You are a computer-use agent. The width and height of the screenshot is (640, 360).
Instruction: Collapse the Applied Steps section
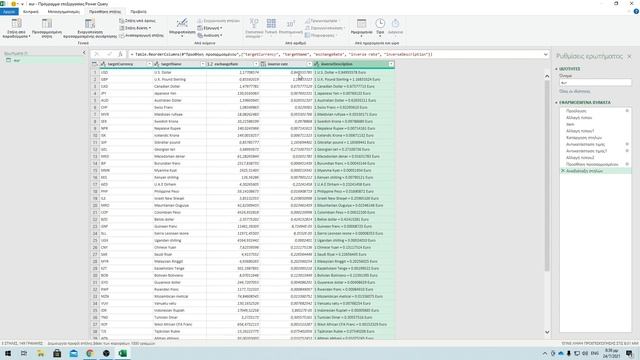pos(556,102)
